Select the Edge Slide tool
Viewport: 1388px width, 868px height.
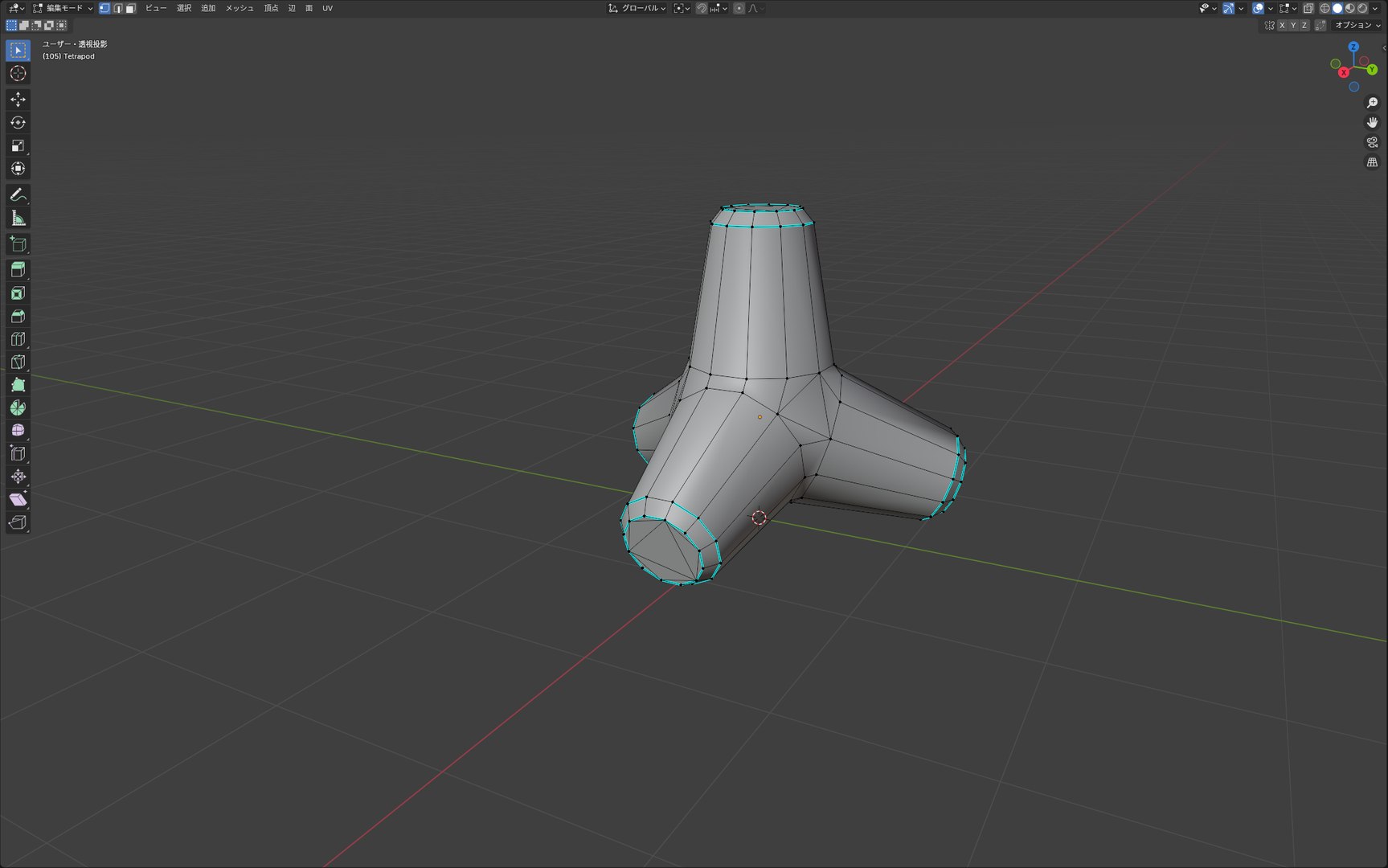click(18, 453)
